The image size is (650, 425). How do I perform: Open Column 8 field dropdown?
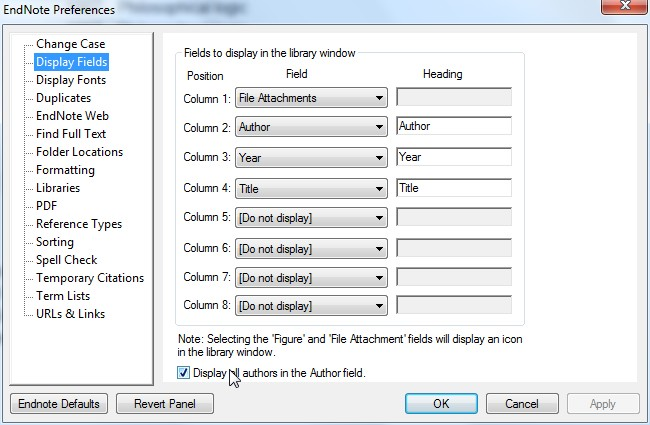[x=311, y=306]
